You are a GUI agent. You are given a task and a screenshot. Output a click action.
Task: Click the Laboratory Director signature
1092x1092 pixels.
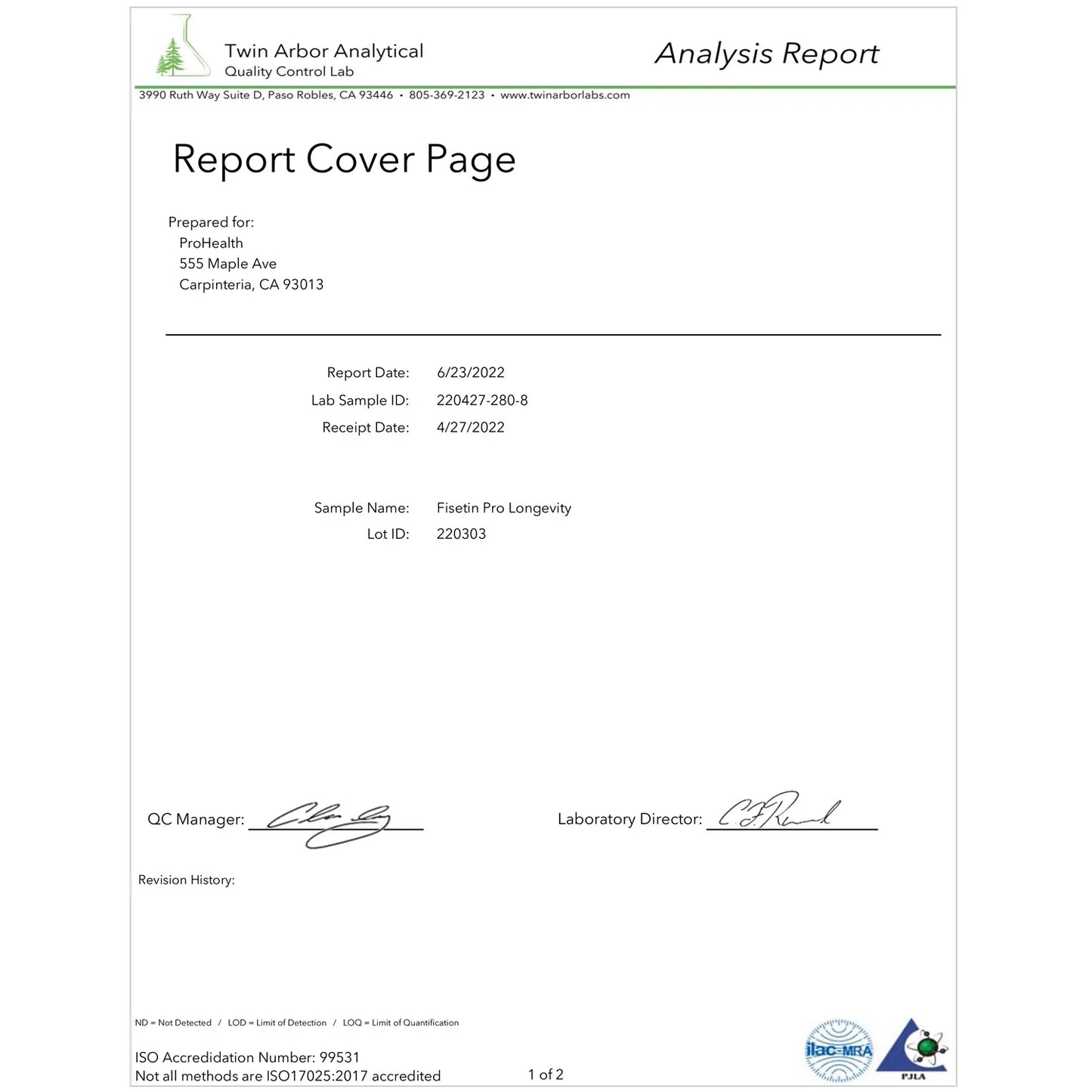778,812
